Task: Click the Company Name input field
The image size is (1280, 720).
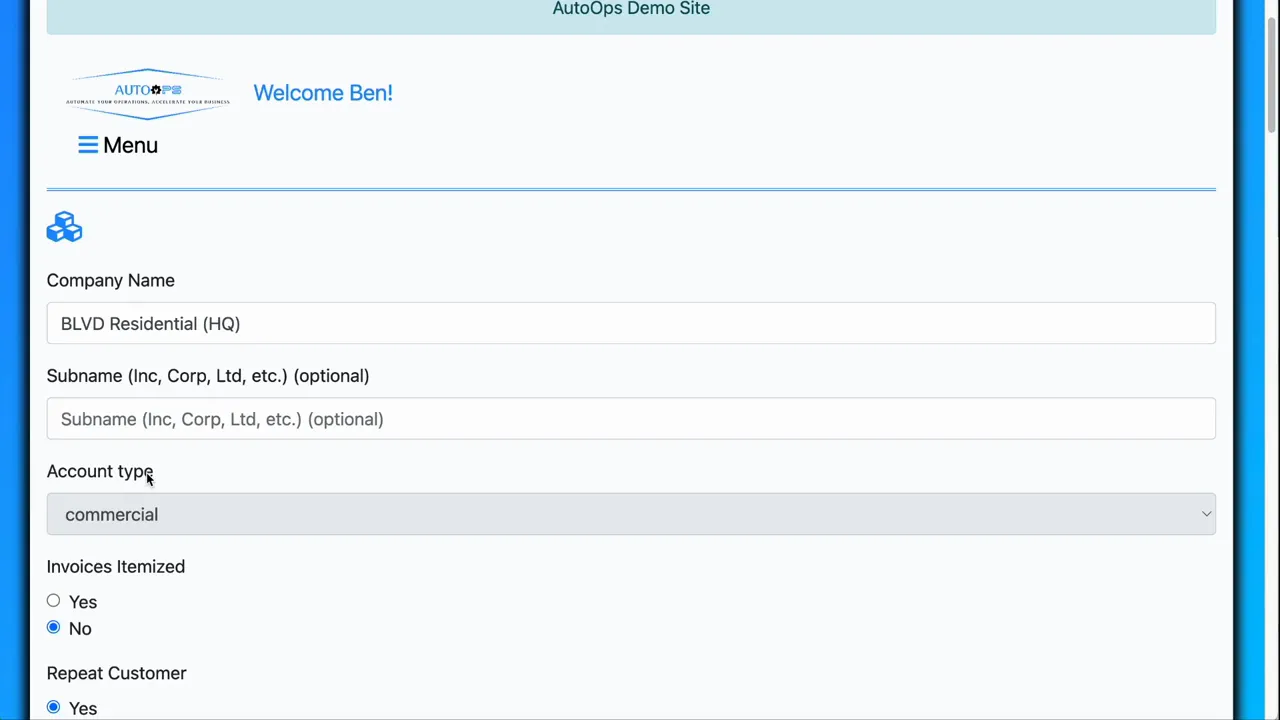Action: [630, 323]
